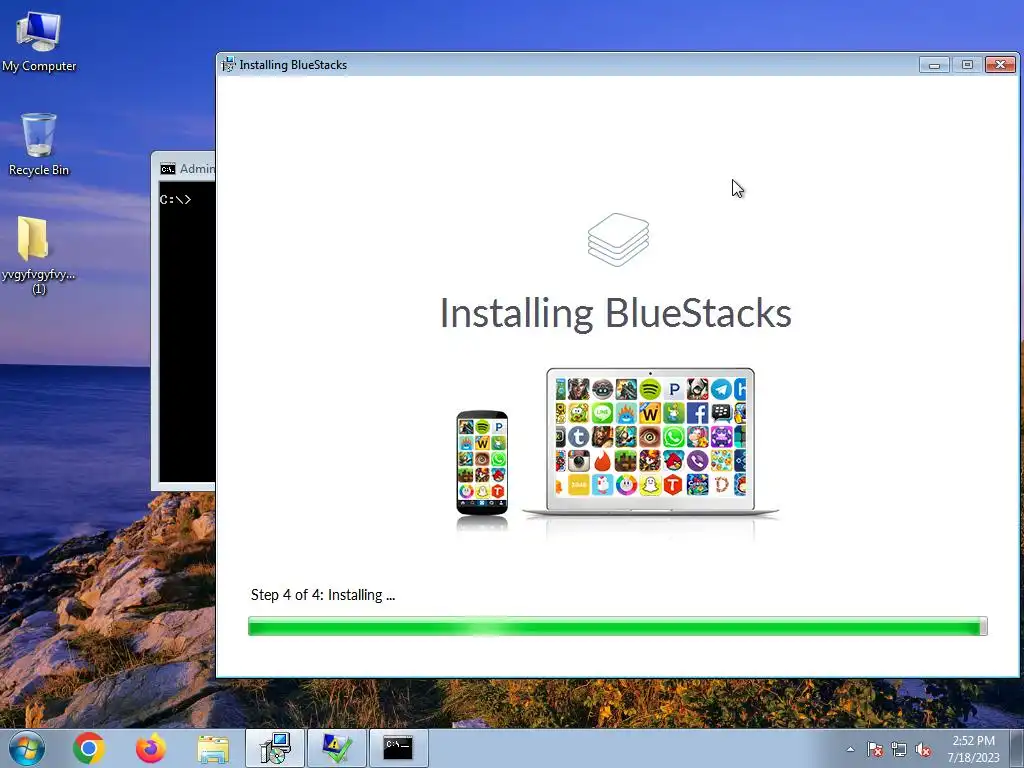Open the Windows Start menu orb

[x=27, y=748]
